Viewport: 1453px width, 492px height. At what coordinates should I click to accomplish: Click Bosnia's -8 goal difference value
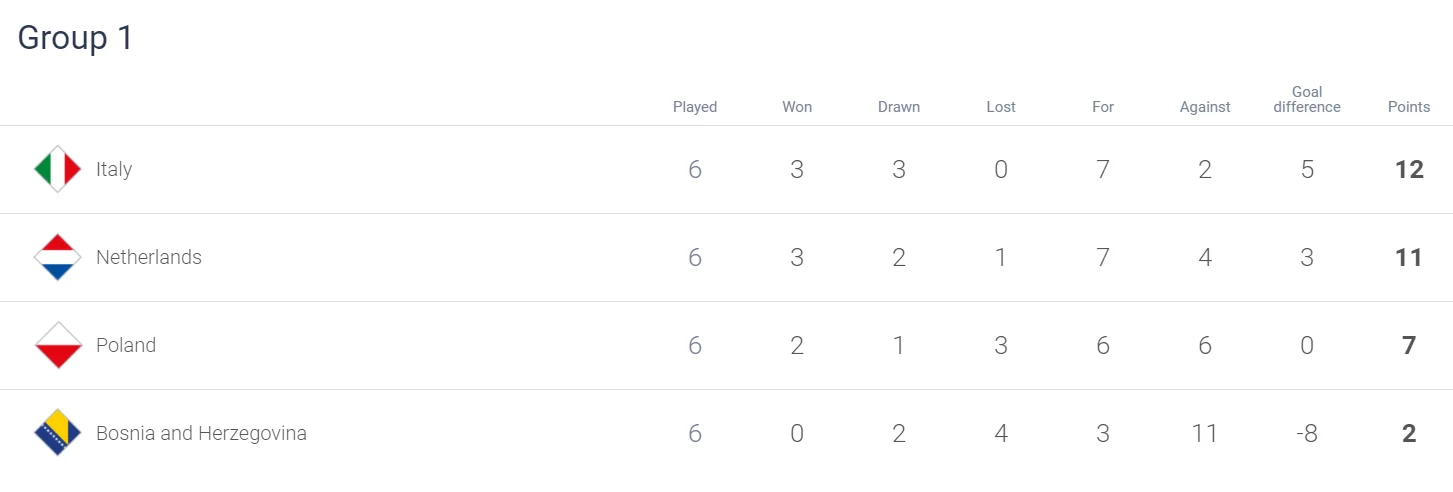[1307, 434]
